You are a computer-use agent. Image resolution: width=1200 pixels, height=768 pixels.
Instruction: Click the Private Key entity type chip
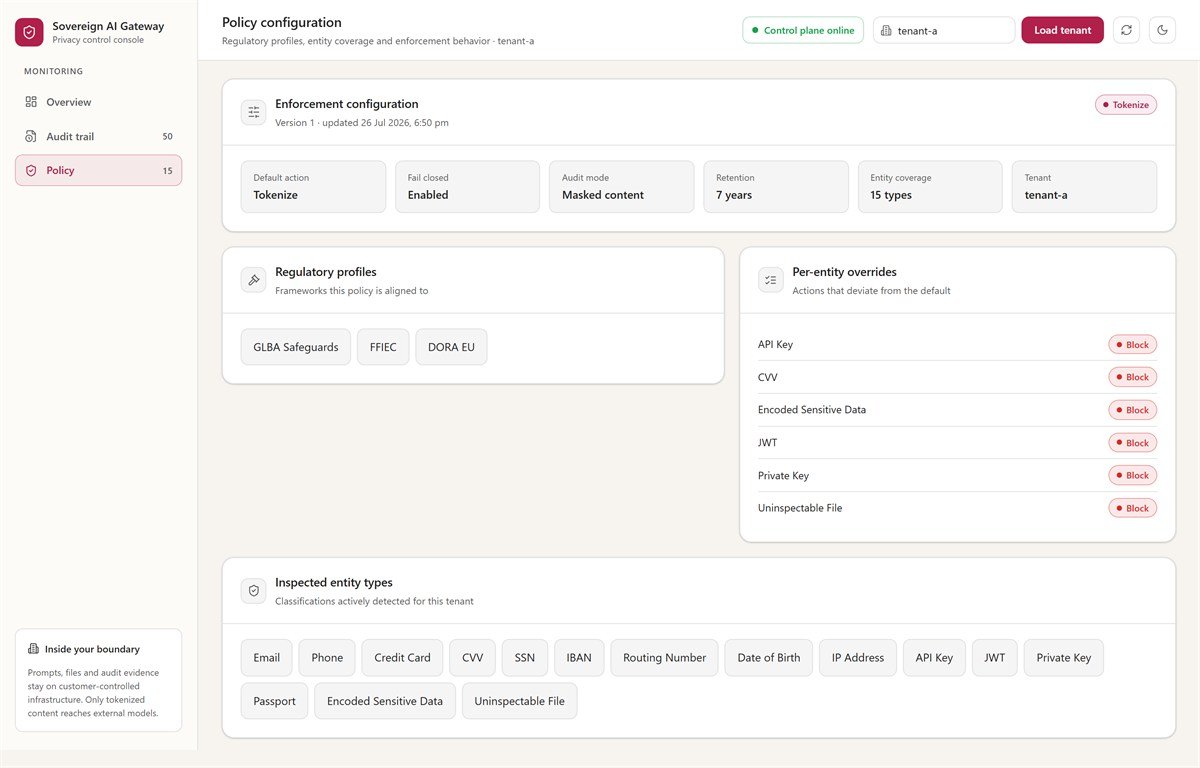tap(1064, 658)
